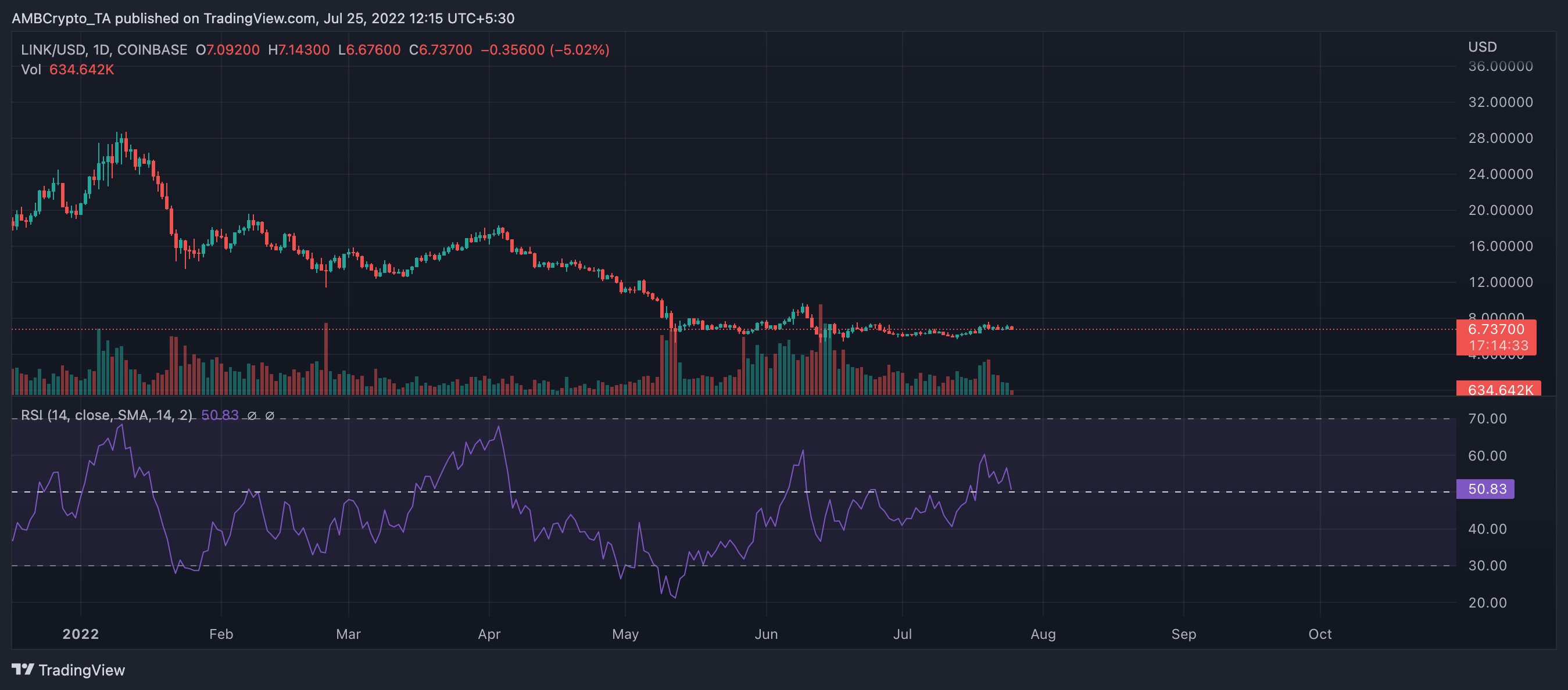Image resolution: width=1568 pixels, height=690 pixels.
Task: Select the 2022 label on time axis
Action: pos(80,634)
